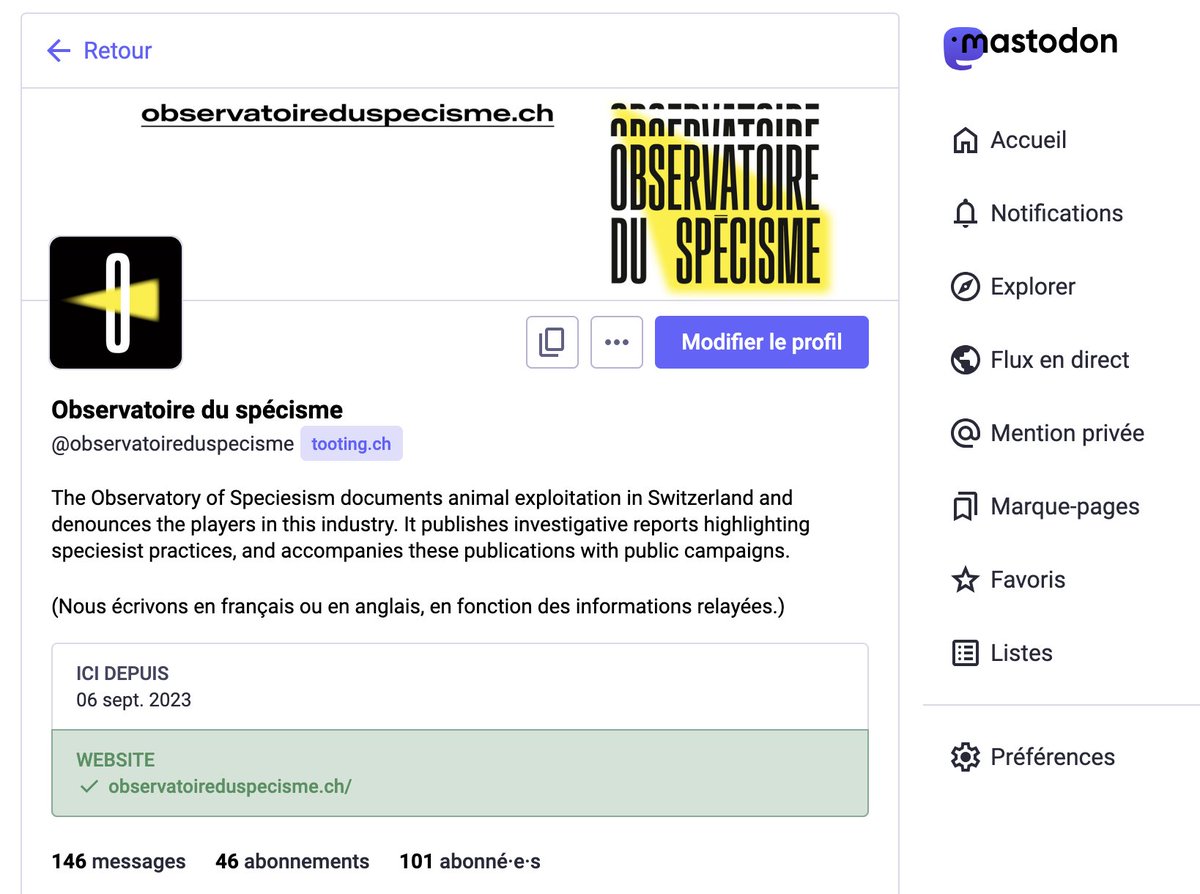Image resolution: width=1200 pixels, height=894 pixels.
Task: Click the Mention privée at-sign icon
Action: pyautogui.click(x=965, y=433)
